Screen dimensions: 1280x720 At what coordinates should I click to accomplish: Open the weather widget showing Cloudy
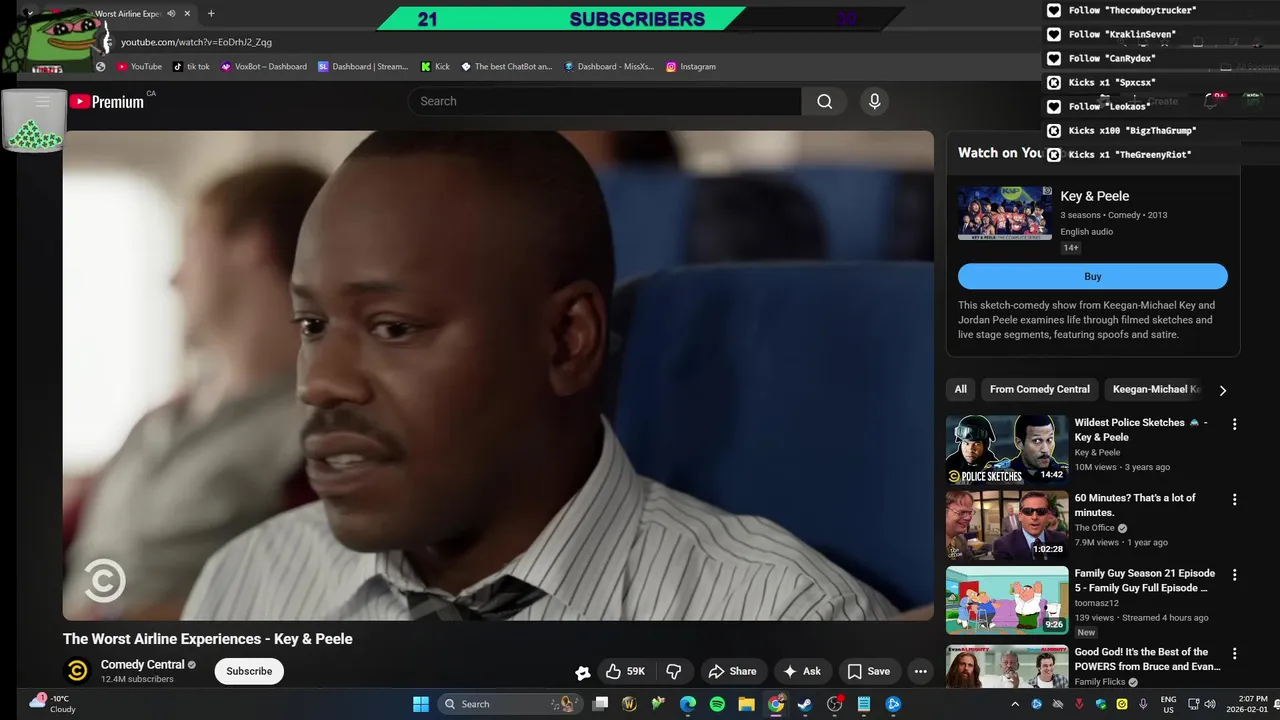[52, 704]
